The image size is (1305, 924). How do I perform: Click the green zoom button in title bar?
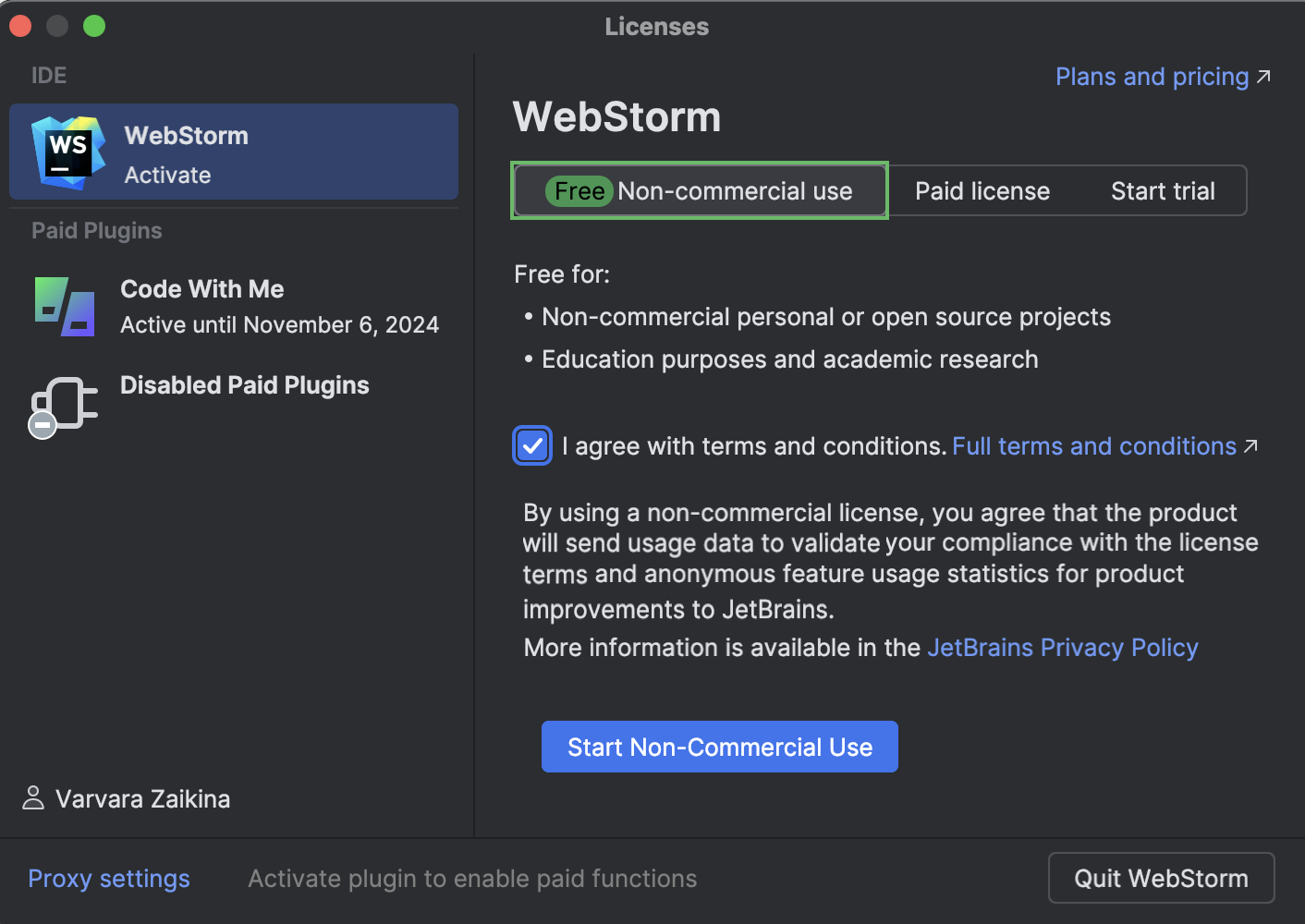[93, 26]
